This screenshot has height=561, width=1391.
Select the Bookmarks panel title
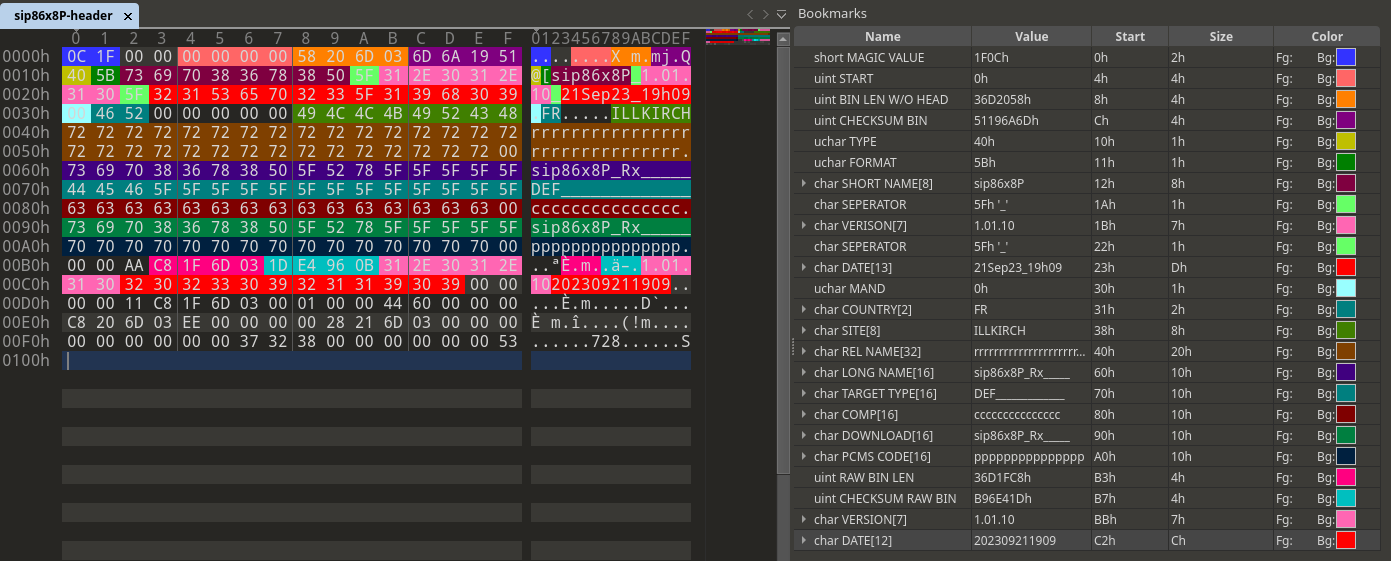tap(832, 13)
